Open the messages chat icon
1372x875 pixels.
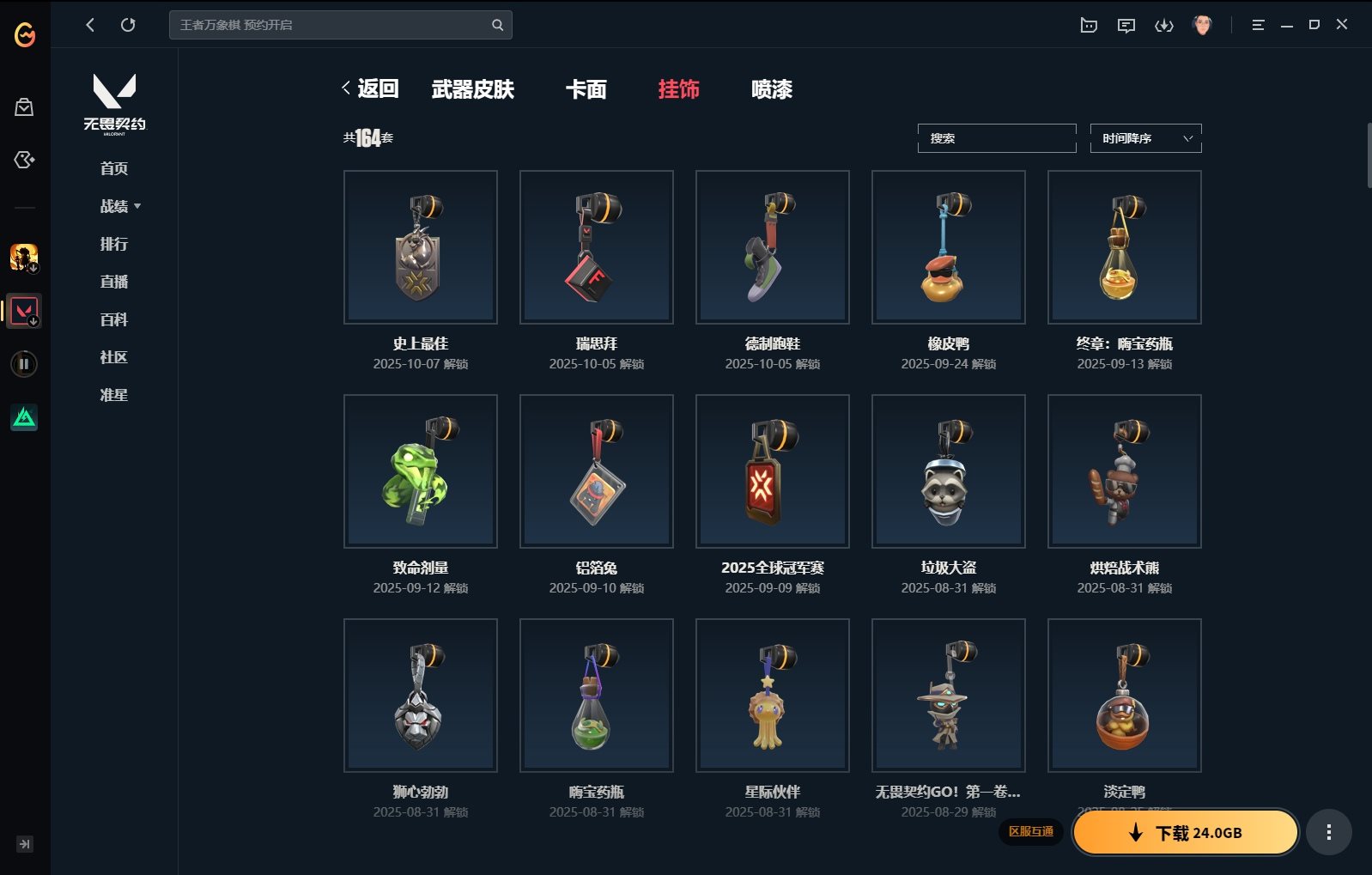[x=1126, y=25]
